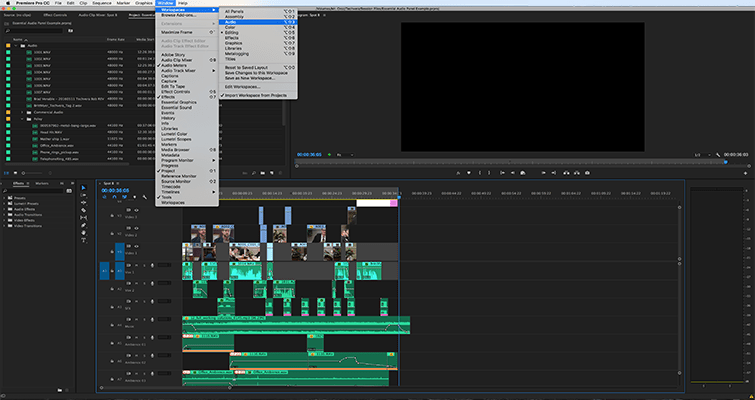Select the Selection arrow tool
Screen dimensions: 755x400
(x=84, y=187)
